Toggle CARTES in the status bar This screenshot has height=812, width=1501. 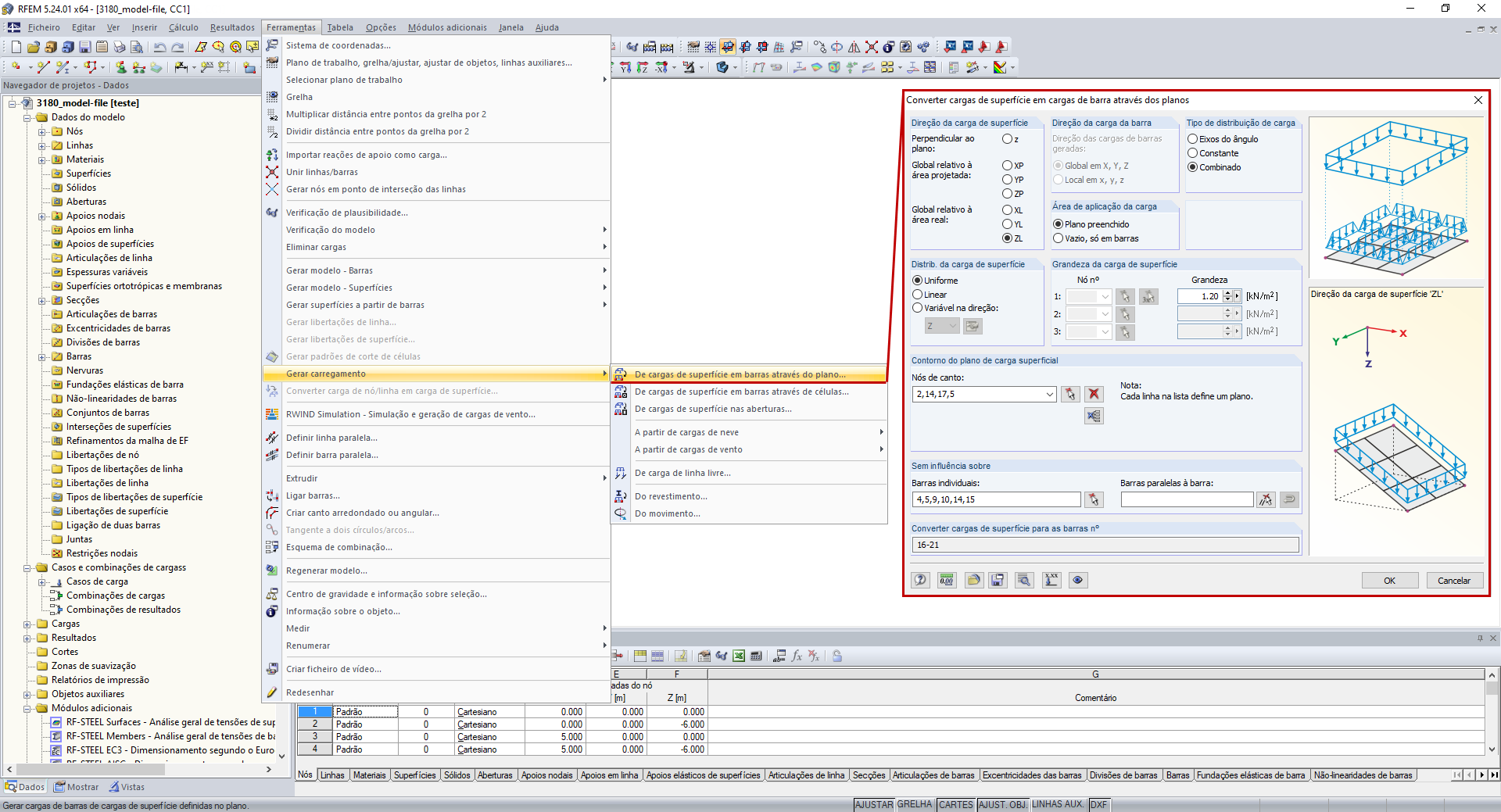[955, 804]
